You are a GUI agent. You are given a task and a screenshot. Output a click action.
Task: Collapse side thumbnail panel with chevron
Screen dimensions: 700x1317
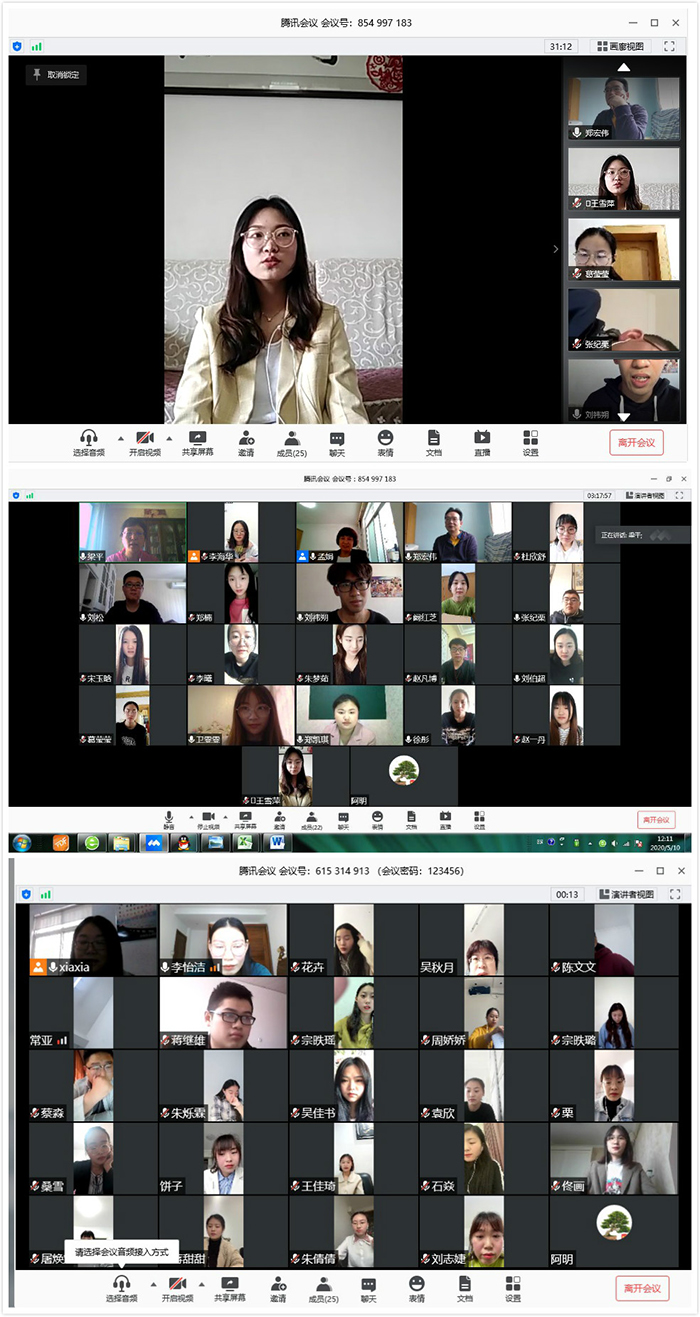point(556,249)
